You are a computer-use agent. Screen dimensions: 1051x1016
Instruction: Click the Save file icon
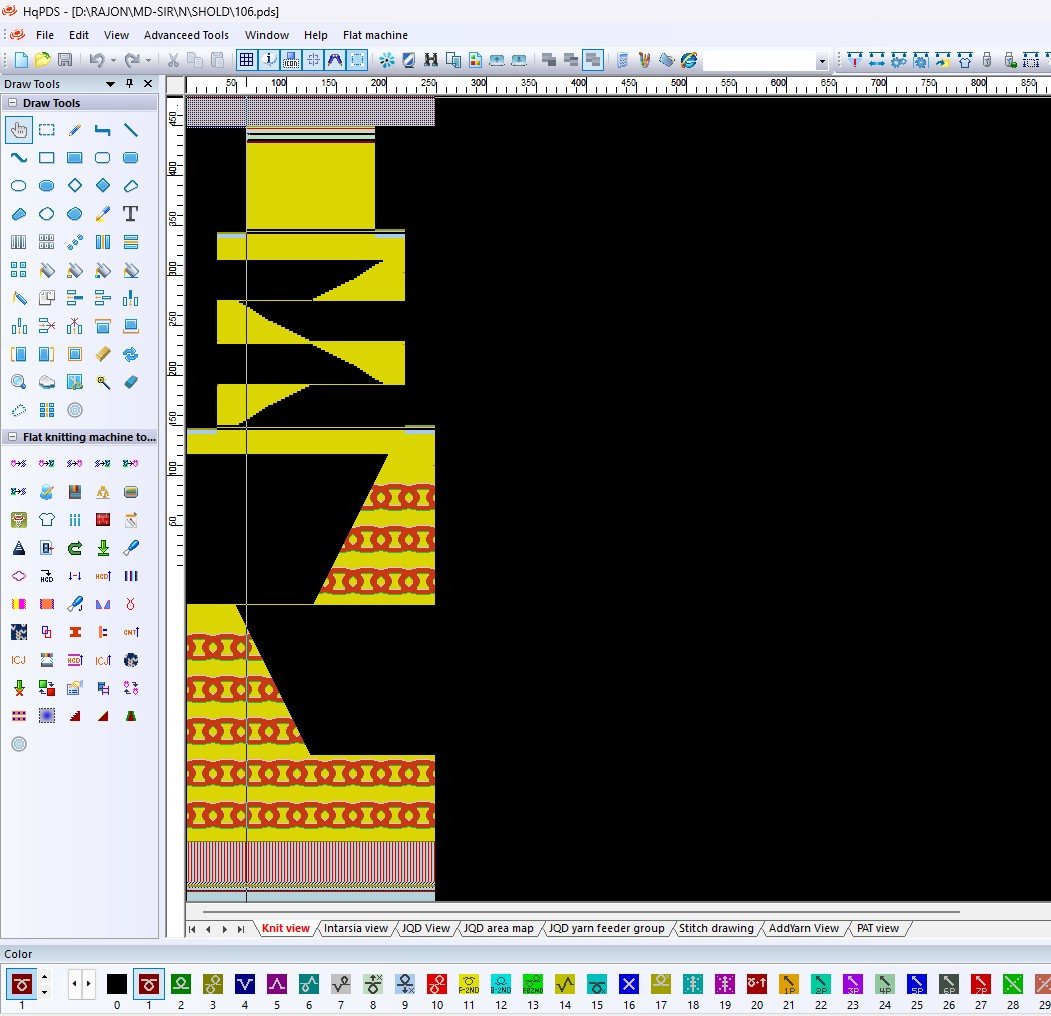point(64,60)
